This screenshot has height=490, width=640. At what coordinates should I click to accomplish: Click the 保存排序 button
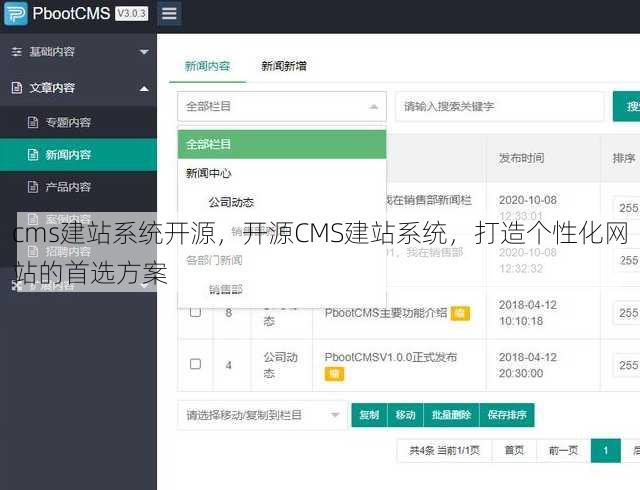[x=507, y=415]
